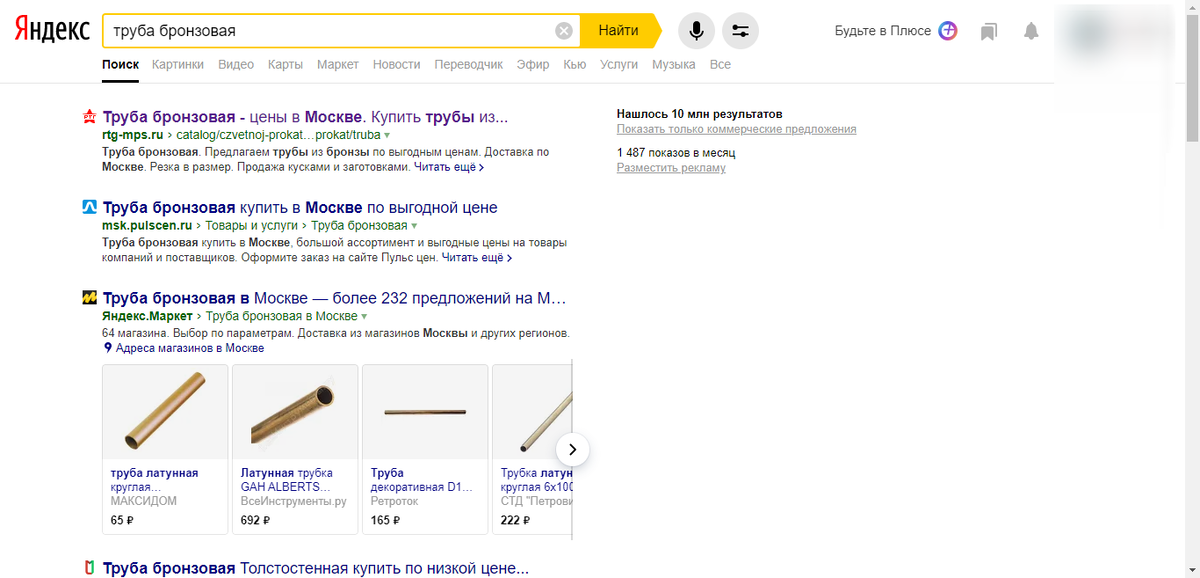Open the Музыка tab
Image resolution: width=1200 pixels, height=578 pixels.
pyautogui.click(x=673, y=64)
